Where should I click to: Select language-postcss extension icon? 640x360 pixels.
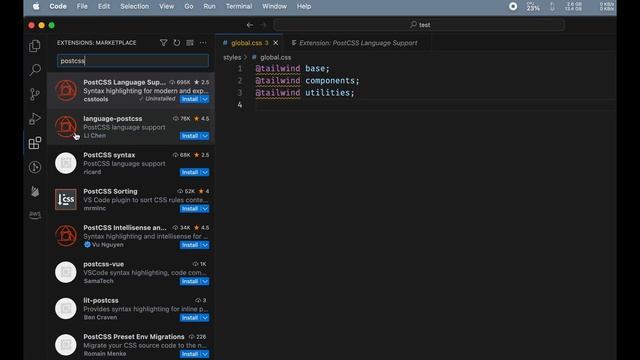pyautogui.click(x=66, y=127)
